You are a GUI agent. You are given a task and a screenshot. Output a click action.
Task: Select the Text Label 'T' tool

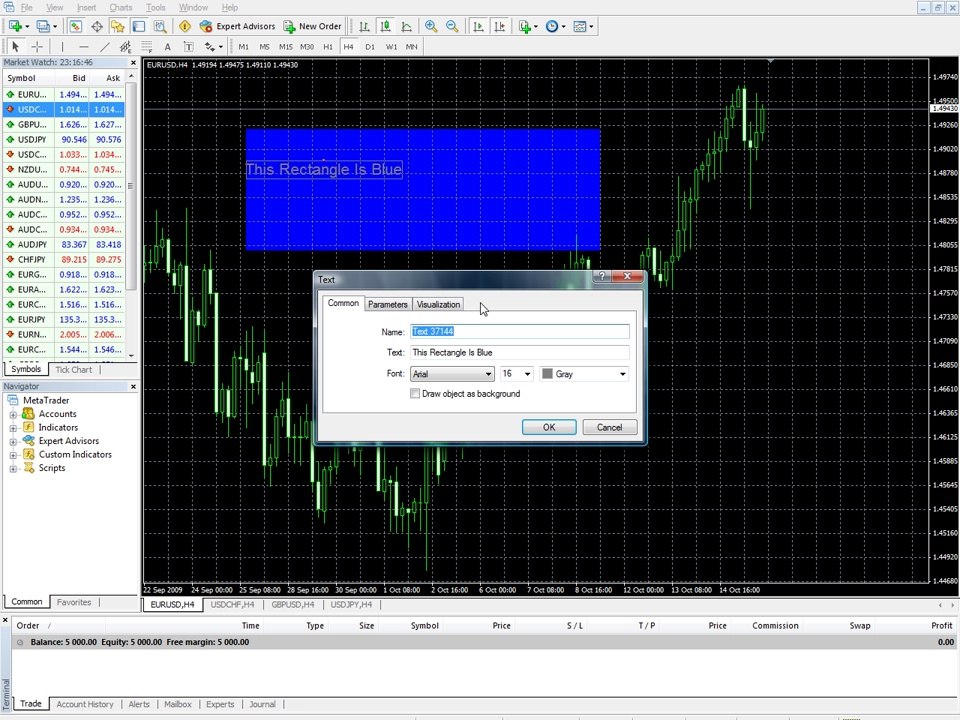click(x=189, y=47)
